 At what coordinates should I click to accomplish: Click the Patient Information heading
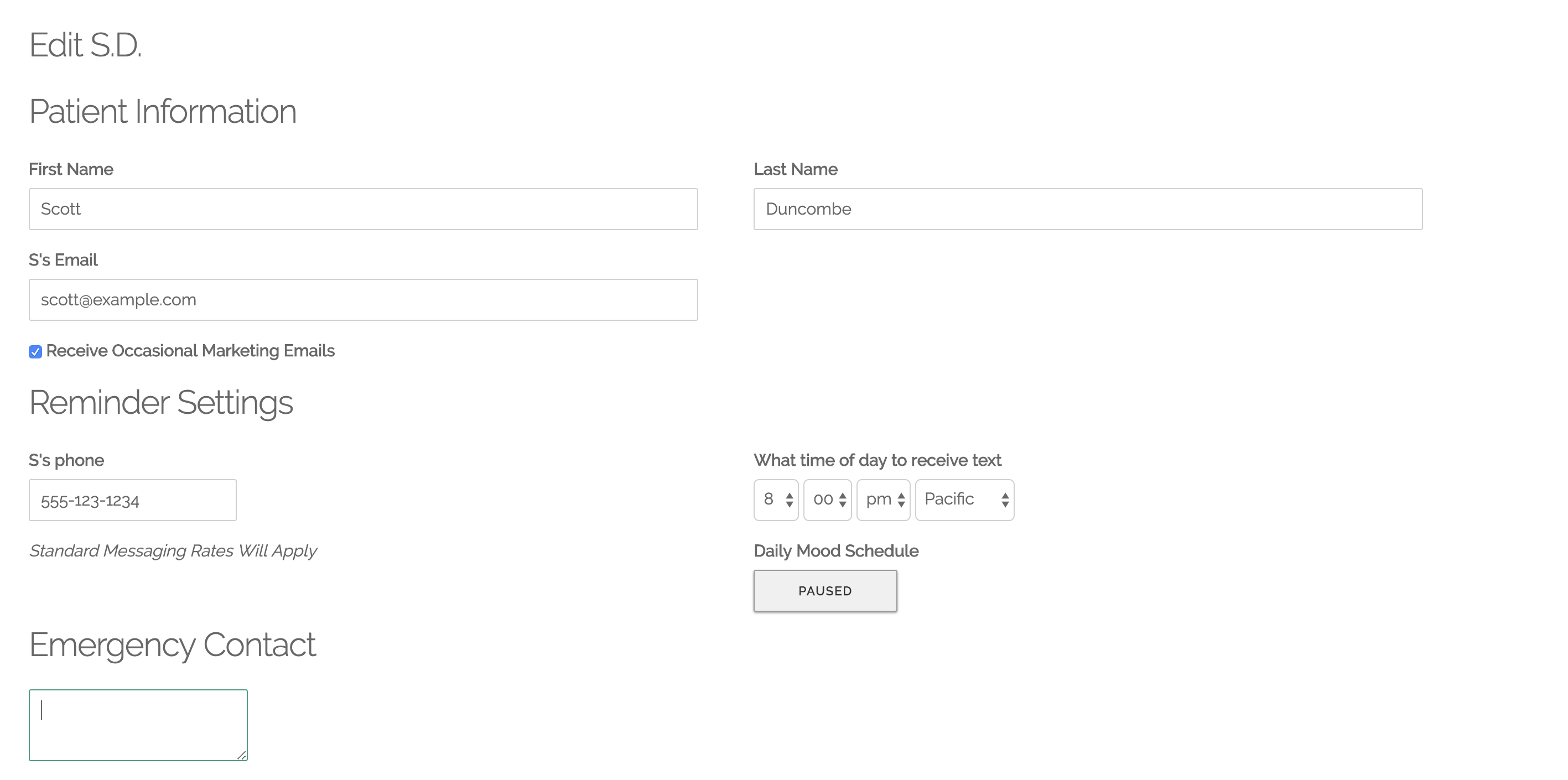[x=163, y=111]
